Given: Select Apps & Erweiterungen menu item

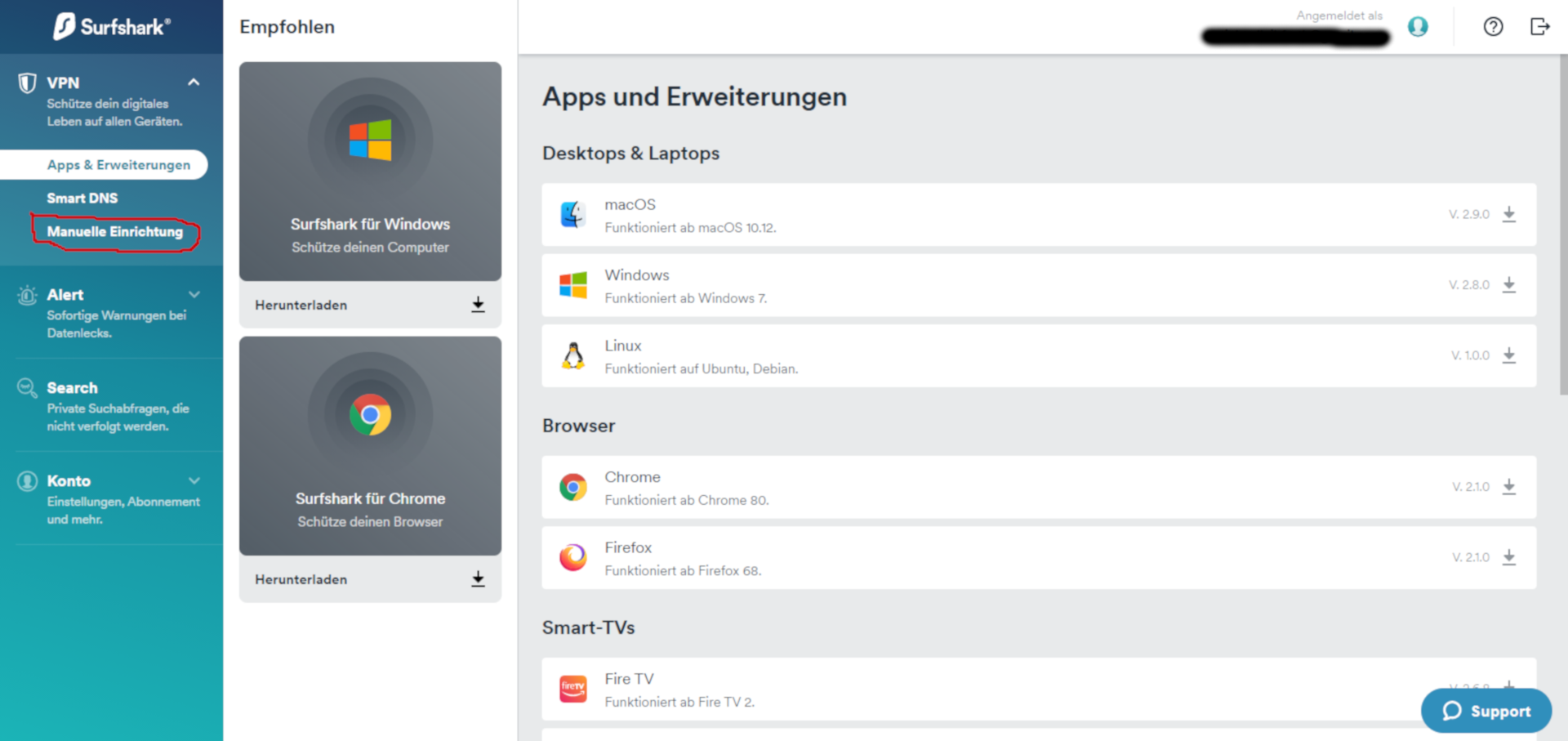Looking at the screenshot, I should point(118,165).
